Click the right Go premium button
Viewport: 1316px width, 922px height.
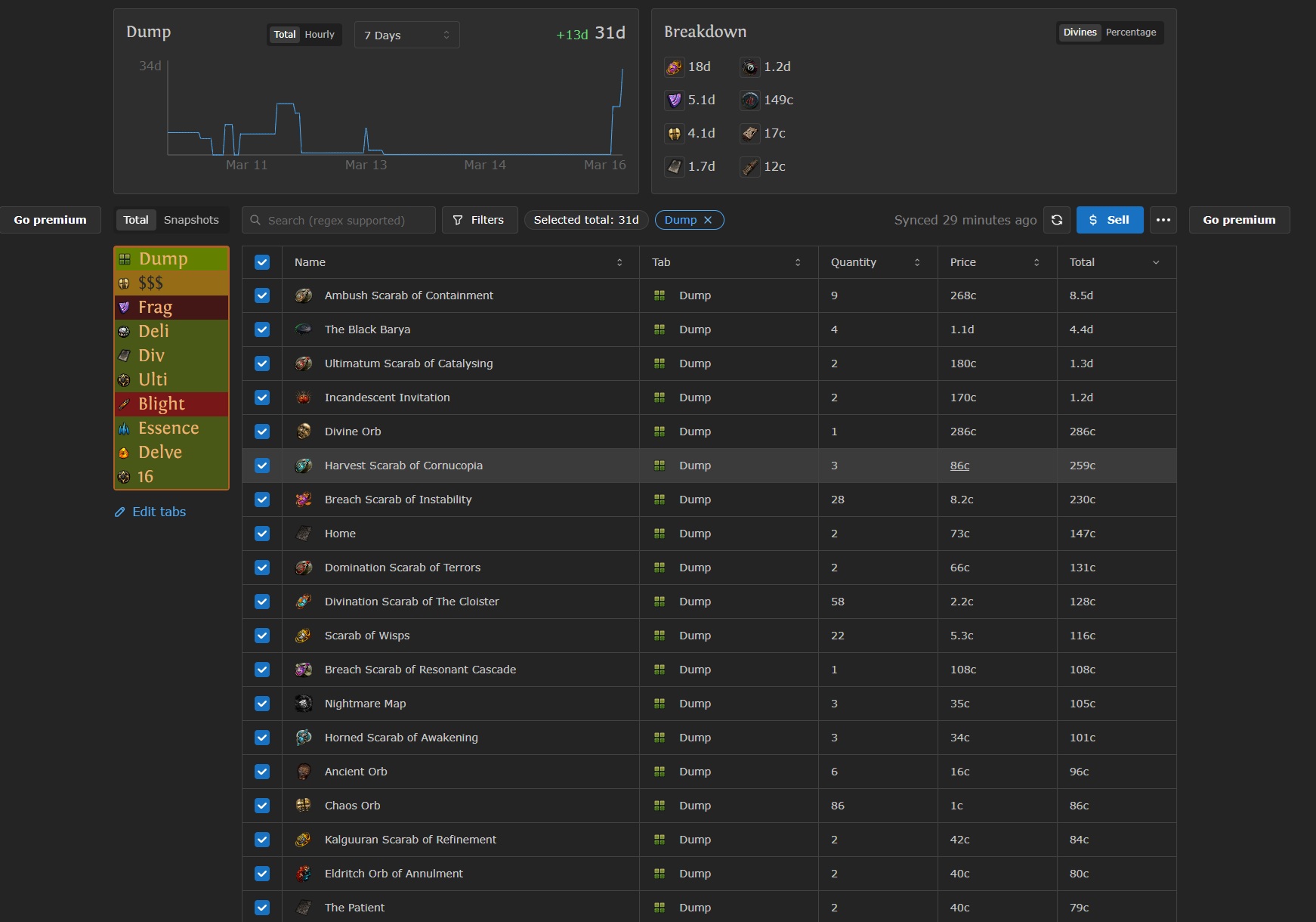point(1239,220)
